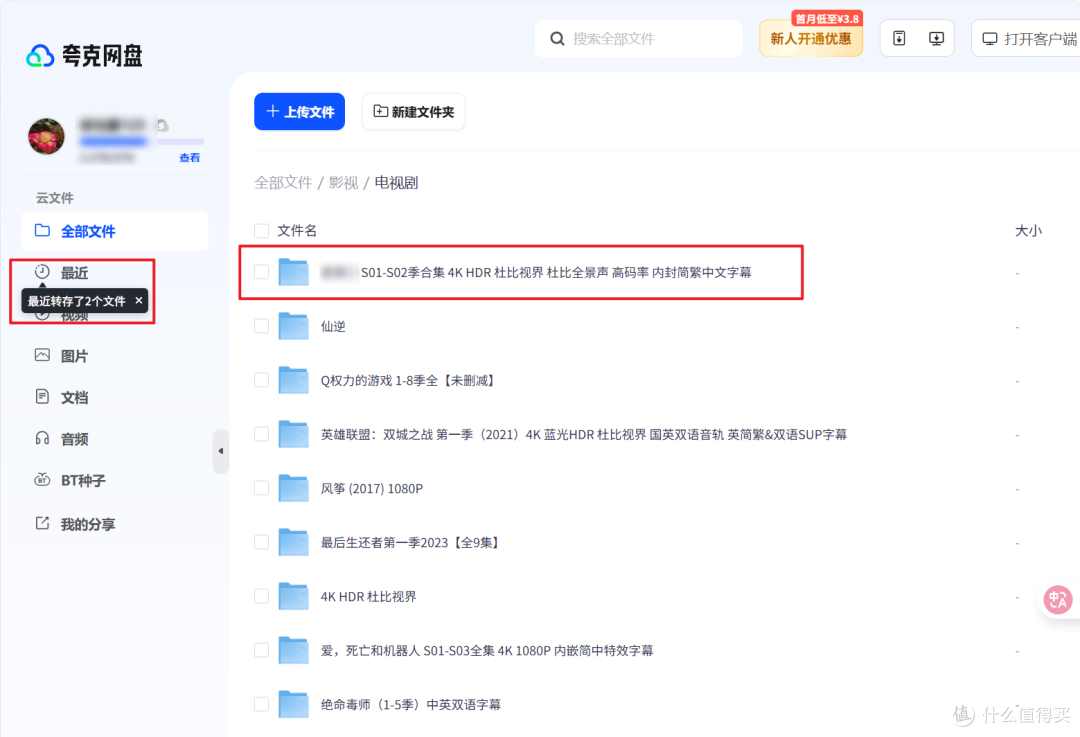Viewport: 1080px width, 737px height.
Task: Open the 图片 category
Action: [74, 356]
